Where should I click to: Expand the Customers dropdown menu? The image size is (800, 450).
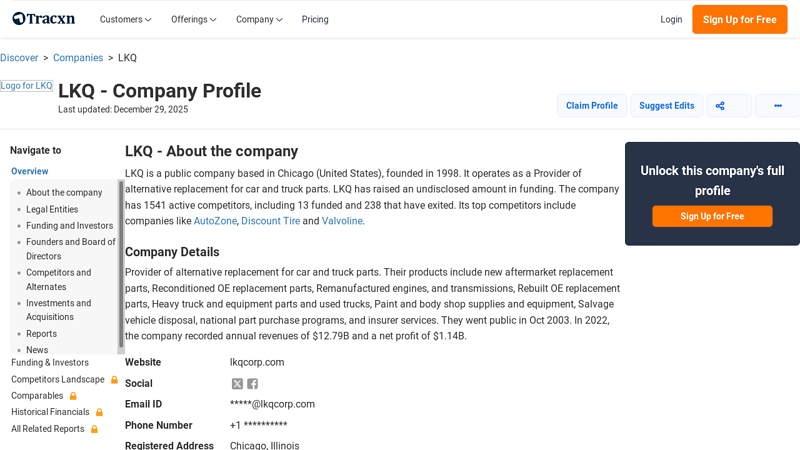click(x=125, y=19)
